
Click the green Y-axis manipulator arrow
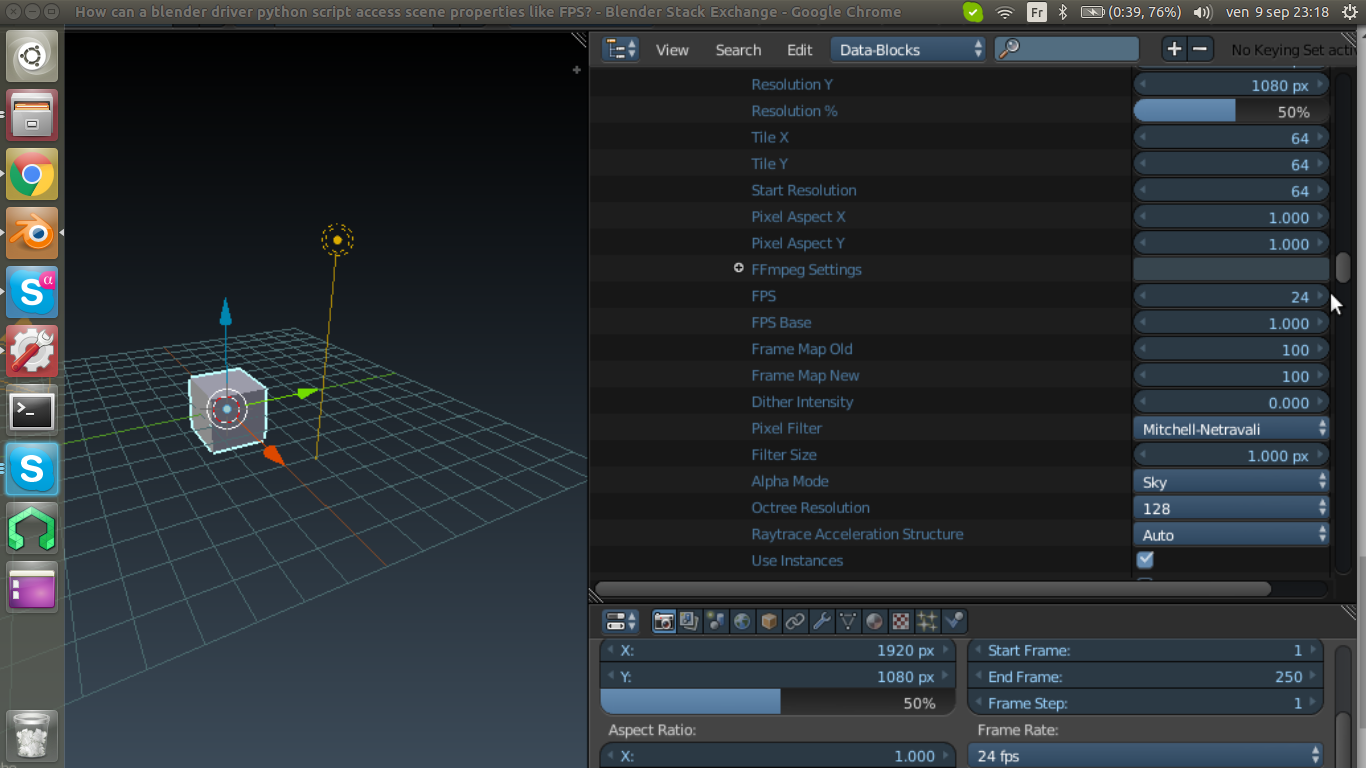306,393
